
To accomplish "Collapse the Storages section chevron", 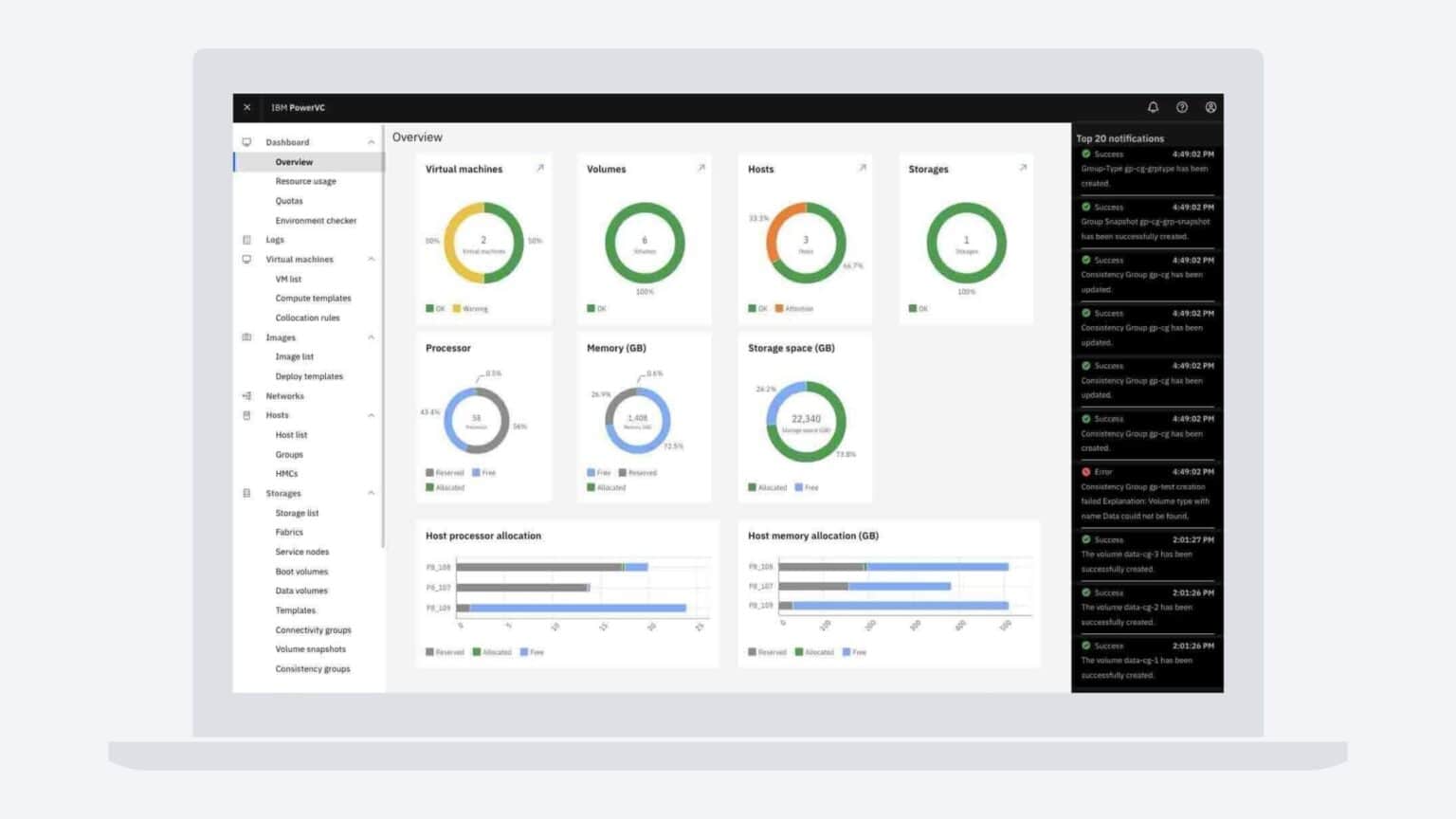I will 371,493.
